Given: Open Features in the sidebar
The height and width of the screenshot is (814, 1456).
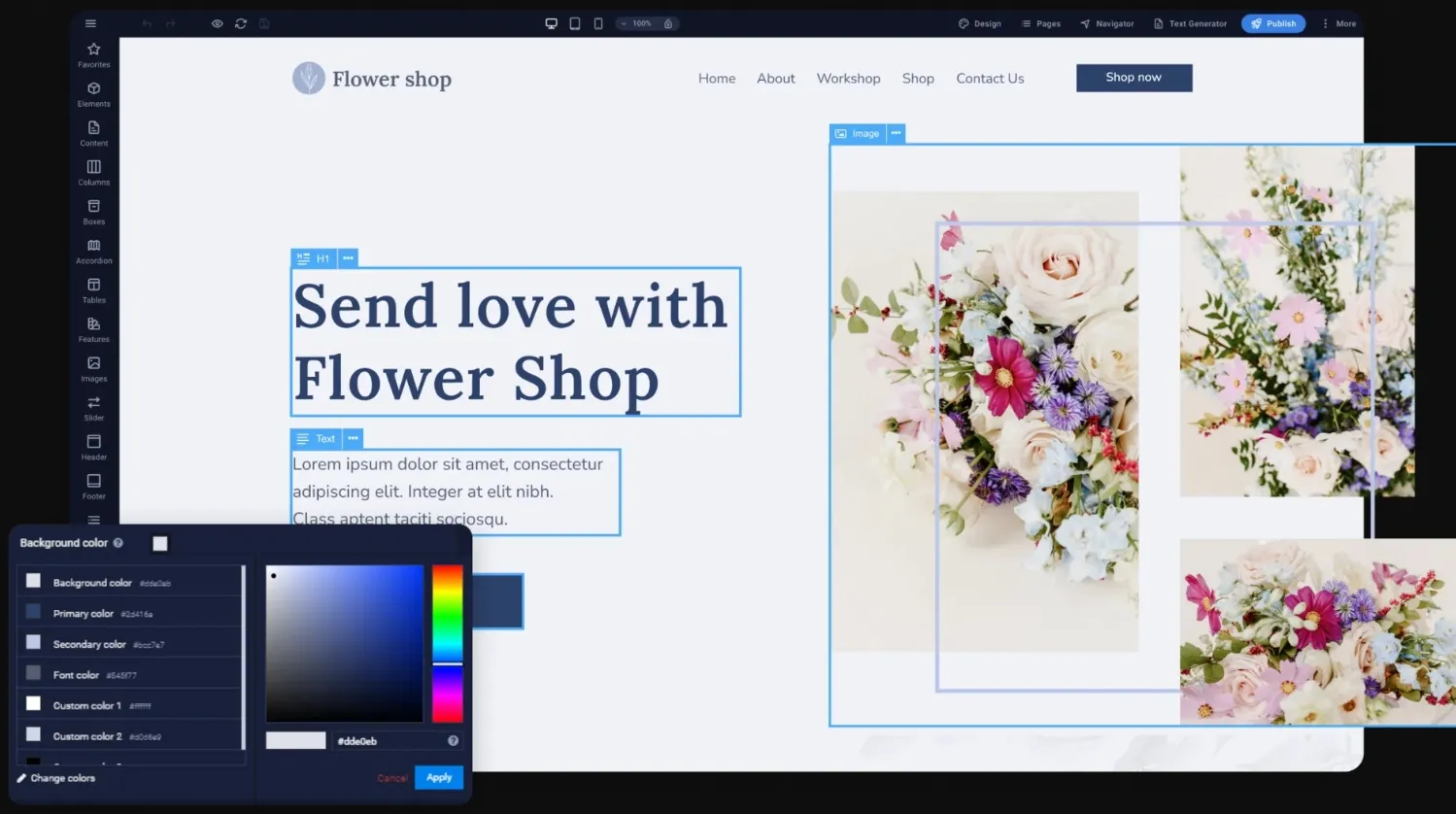Looking at the screenshot, I should click(x=94, y=330).
